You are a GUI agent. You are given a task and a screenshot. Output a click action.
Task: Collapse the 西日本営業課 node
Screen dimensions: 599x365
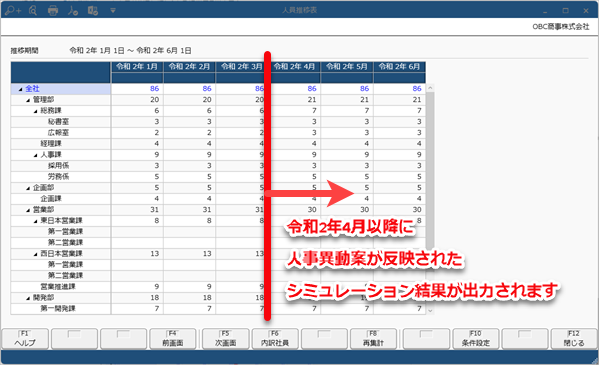[36, 254]
